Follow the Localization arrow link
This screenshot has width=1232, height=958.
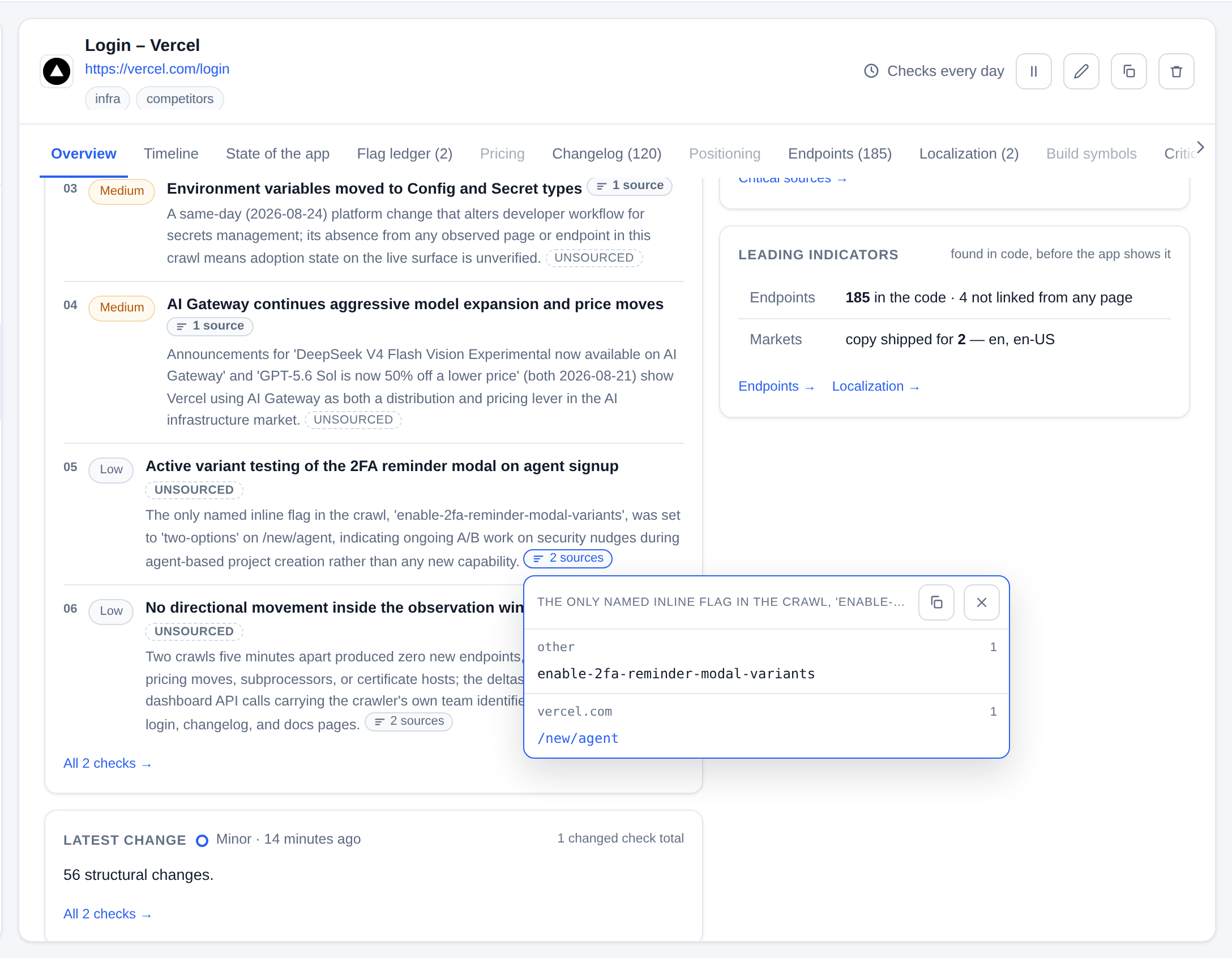875,386
